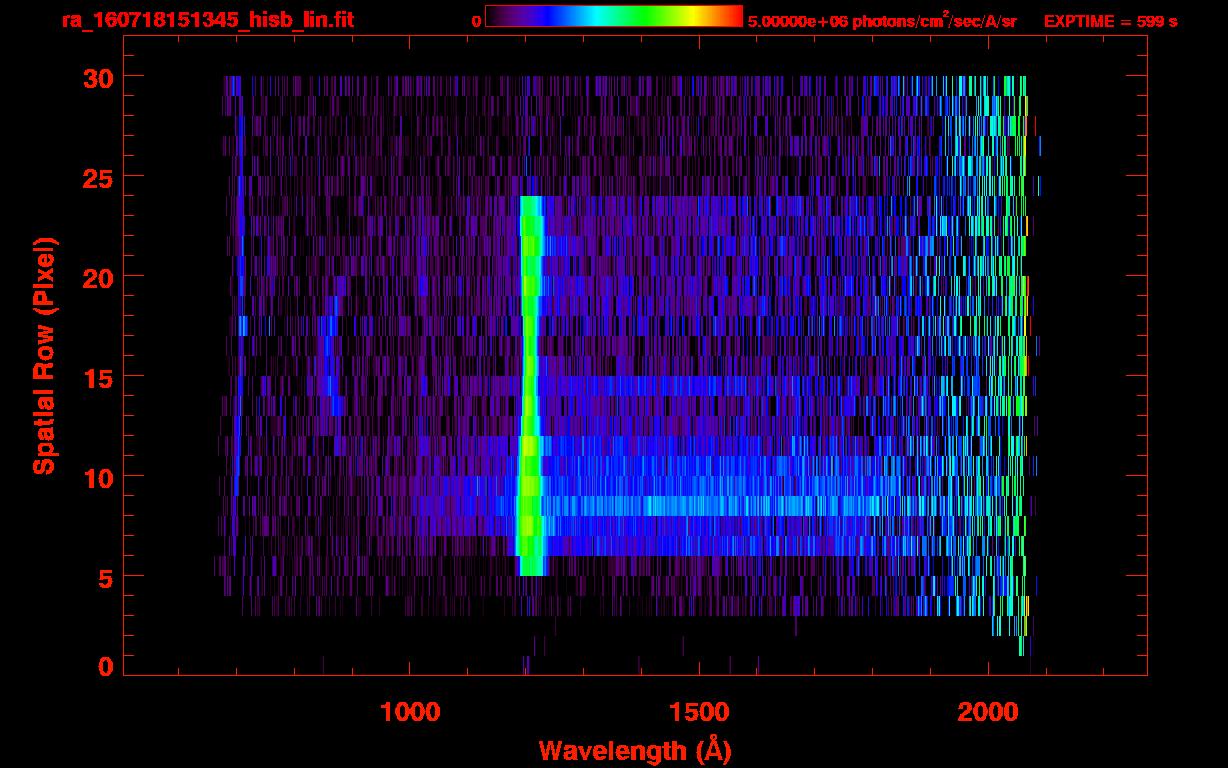This screenshot has width=1228, height=768.
Task: Click the red end of the color bar
Action: tap(730, 16)
